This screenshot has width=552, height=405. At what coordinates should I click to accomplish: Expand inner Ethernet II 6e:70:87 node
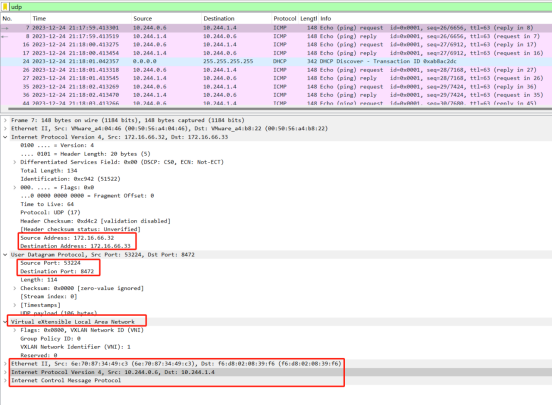[5, 364]
